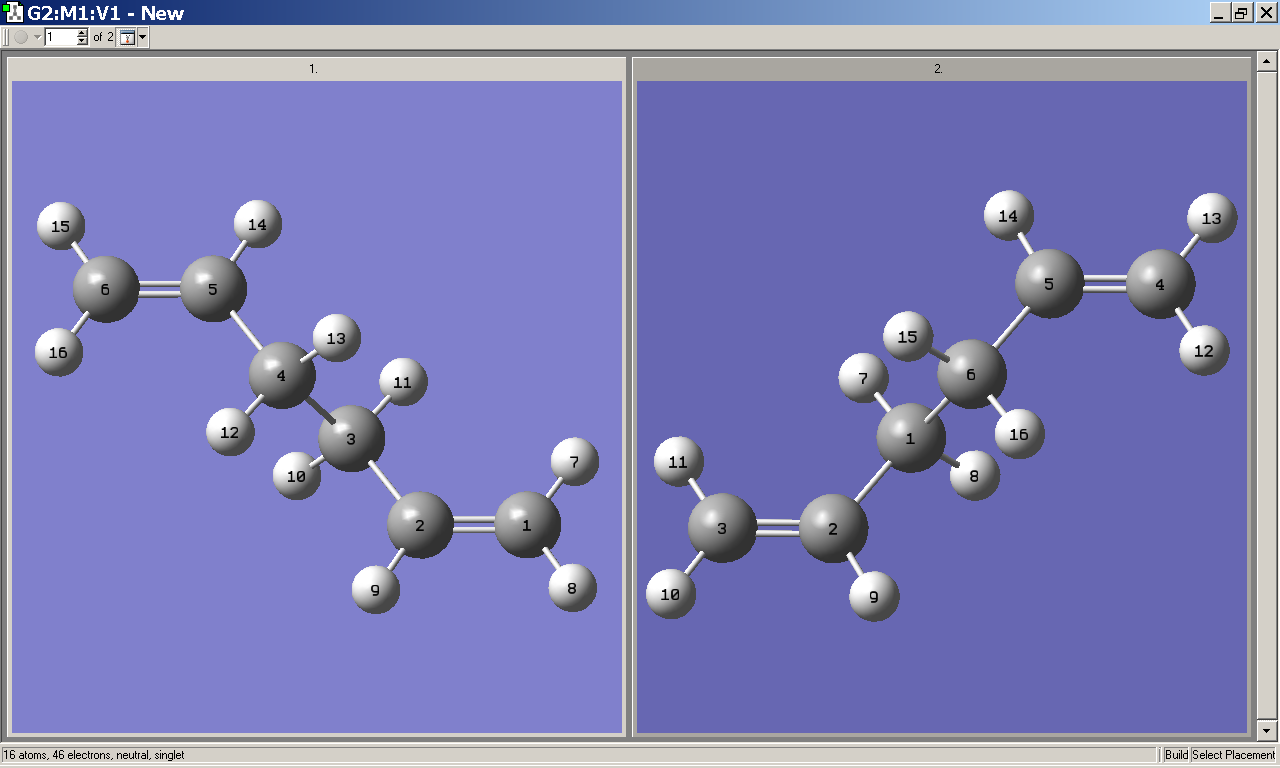Screen dimensions: 1280x768
Task: Close the G2:M1:V1 window
Action: coord(1265,13)
